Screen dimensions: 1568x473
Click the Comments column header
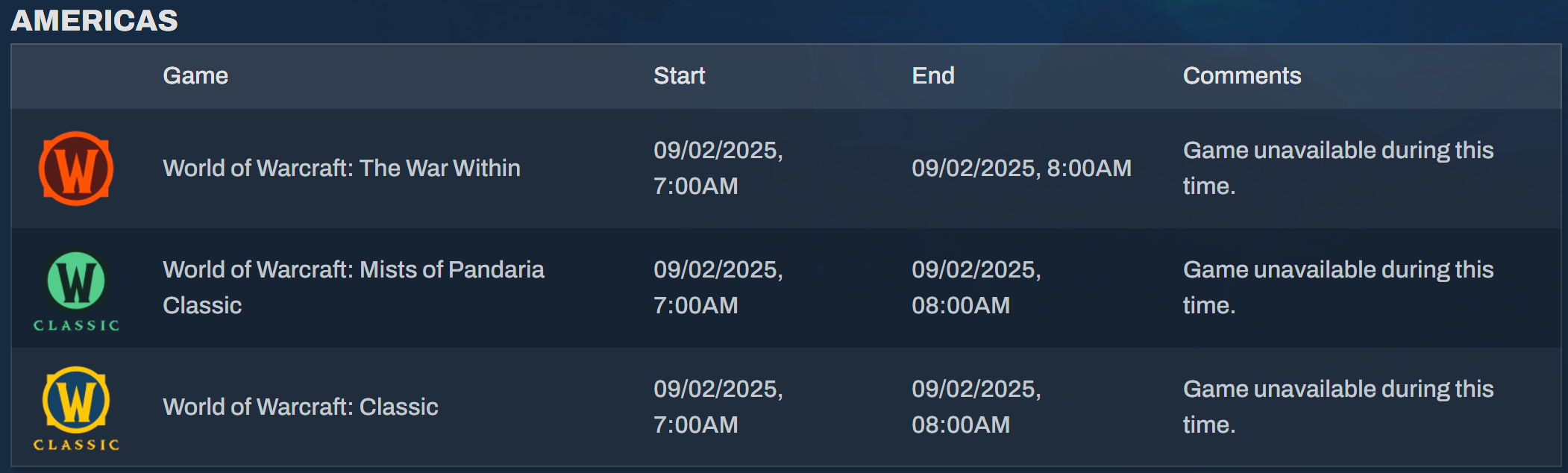click(1242, 75)
